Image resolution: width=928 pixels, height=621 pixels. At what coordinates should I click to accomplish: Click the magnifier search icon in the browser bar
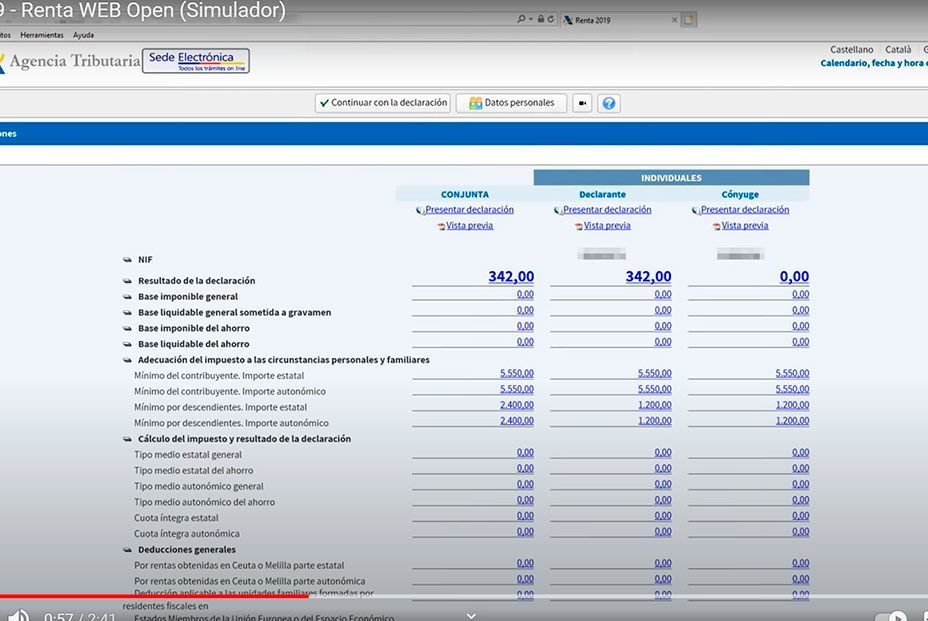(x=521, y=17)
